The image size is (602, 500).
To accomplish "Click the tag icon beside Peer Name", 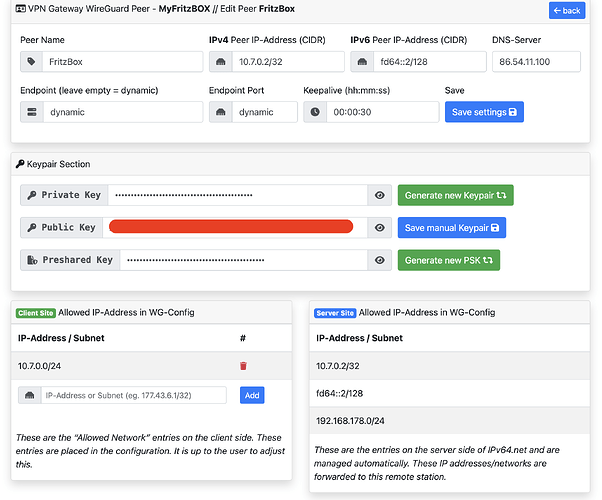I will click(31, 61).
